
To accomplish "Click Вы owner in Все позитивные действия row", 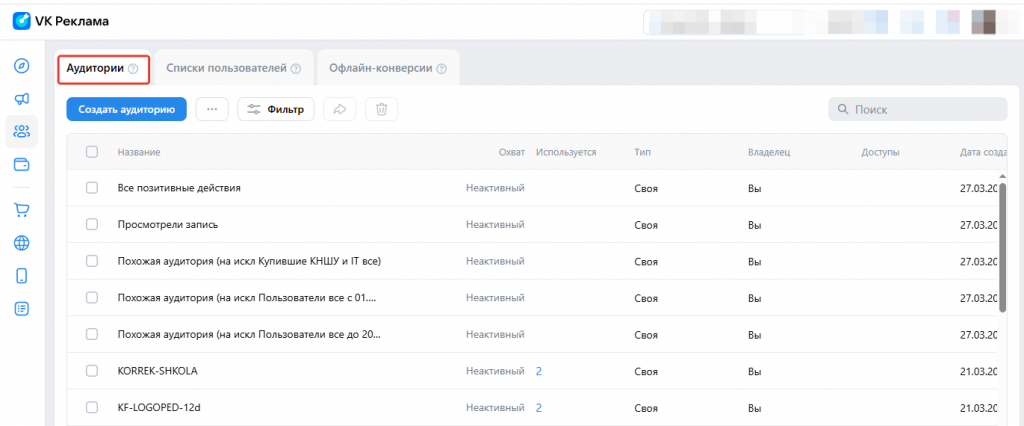I will (755, 188).
